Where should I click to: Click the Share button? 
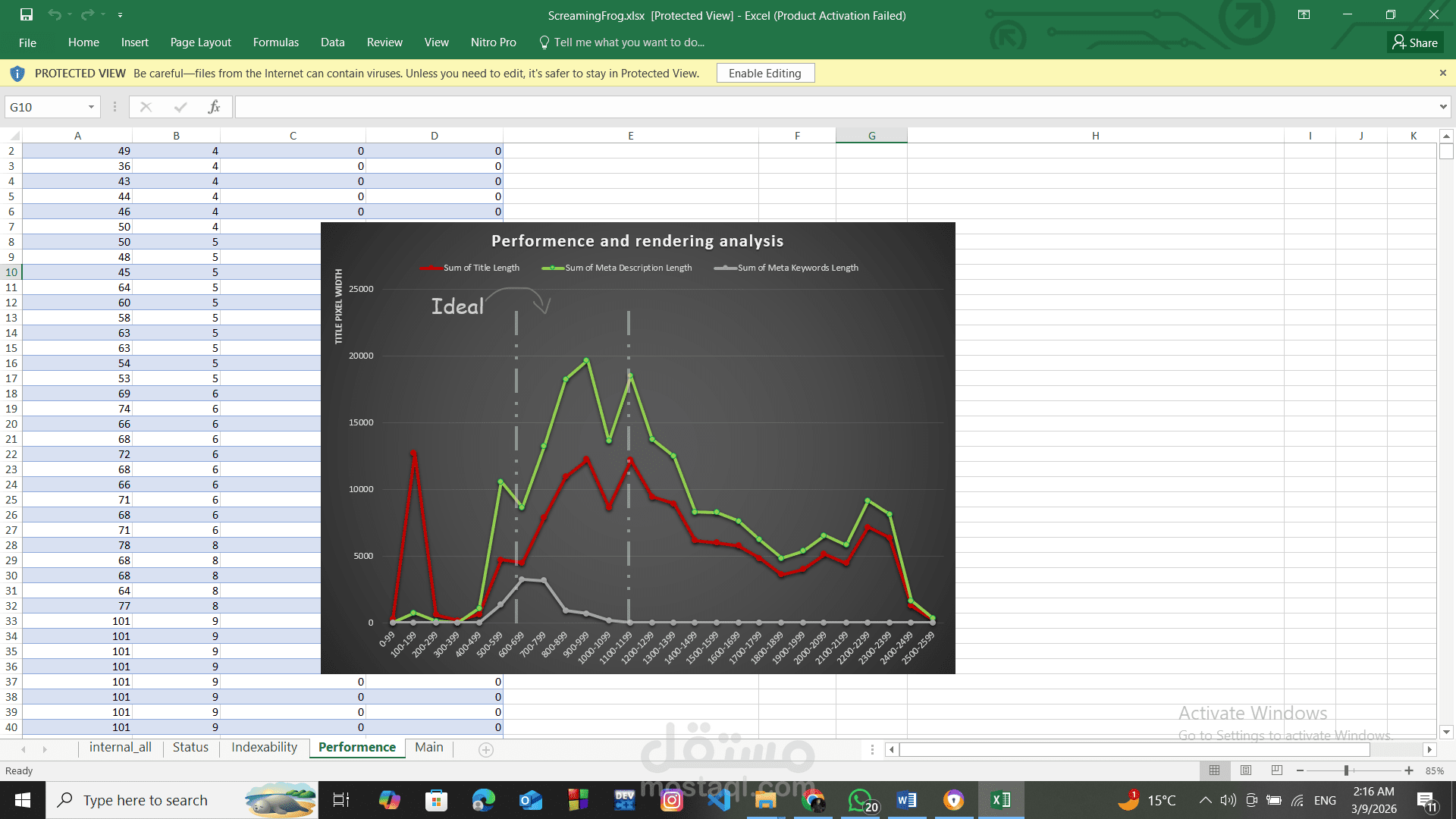pos(1415,42)
